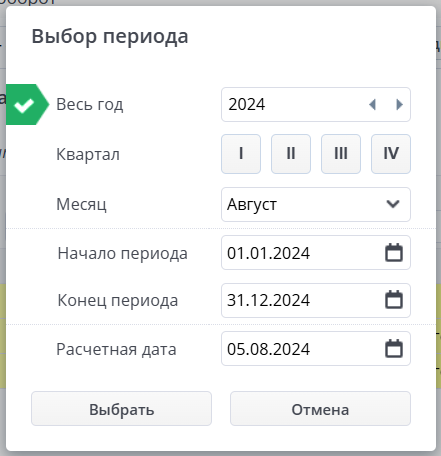
Task: Choose quarter III
Action: (x=341, y=154)
